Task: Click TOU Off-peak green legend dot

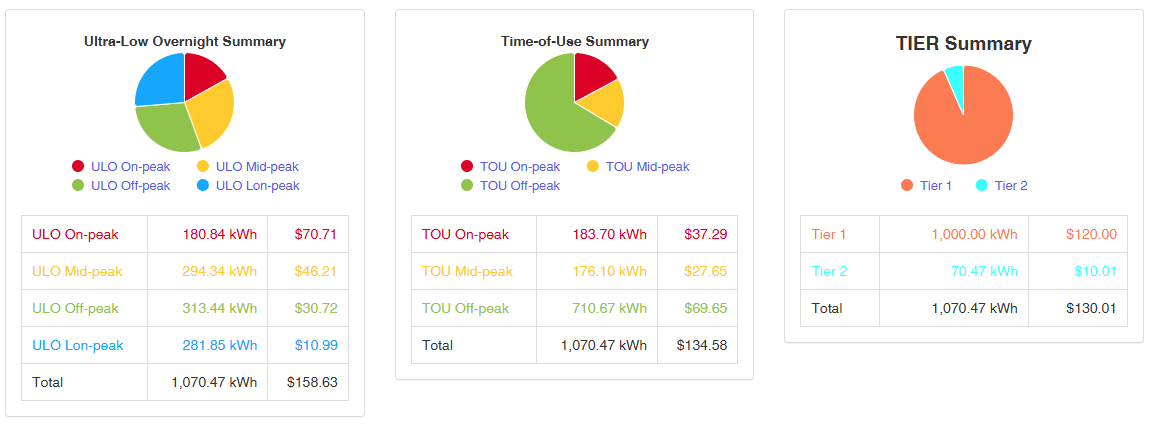Action: (x=467, y=186)
